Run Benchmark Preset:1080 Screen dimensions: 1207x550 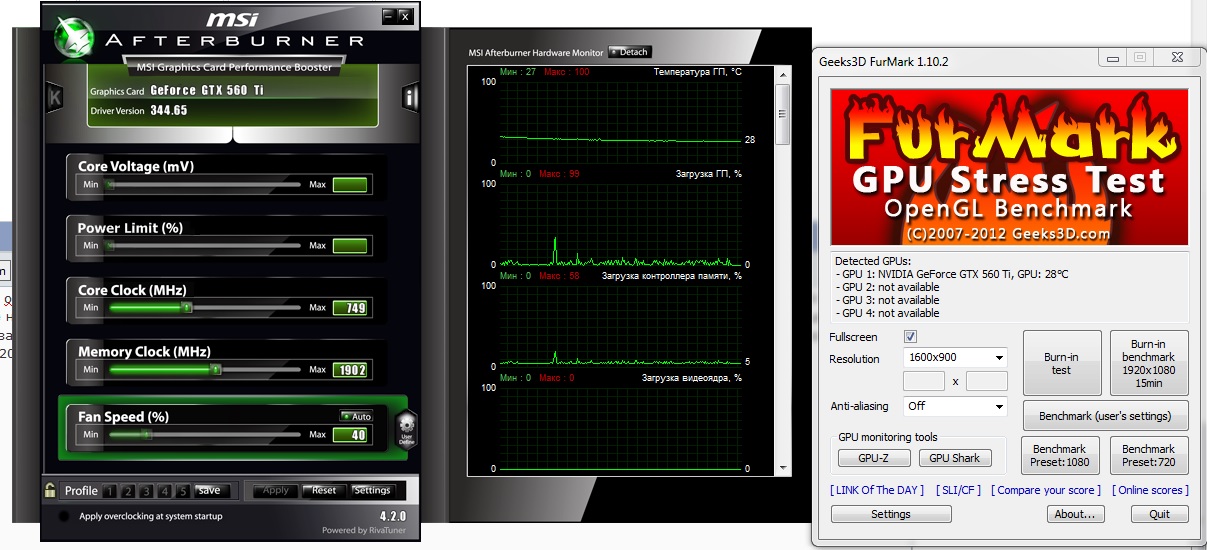tap(1061, 455)
